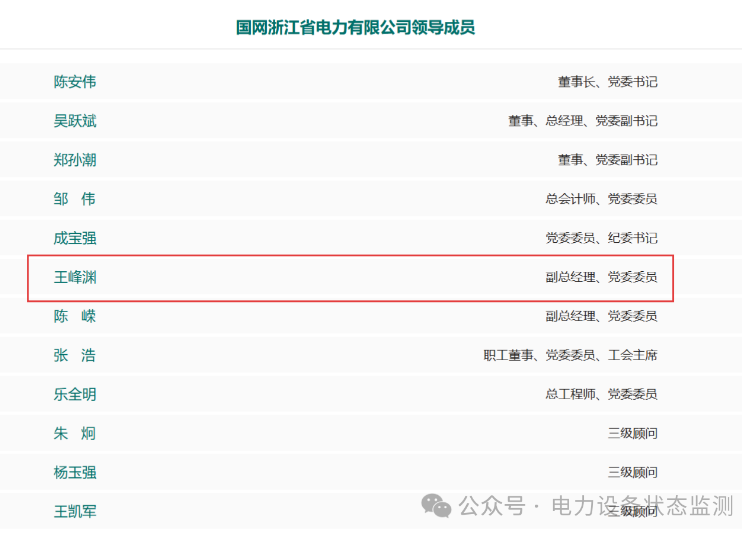Open the 乐全明 name link
Screen dimensions: 742x534
pos(75,394)
